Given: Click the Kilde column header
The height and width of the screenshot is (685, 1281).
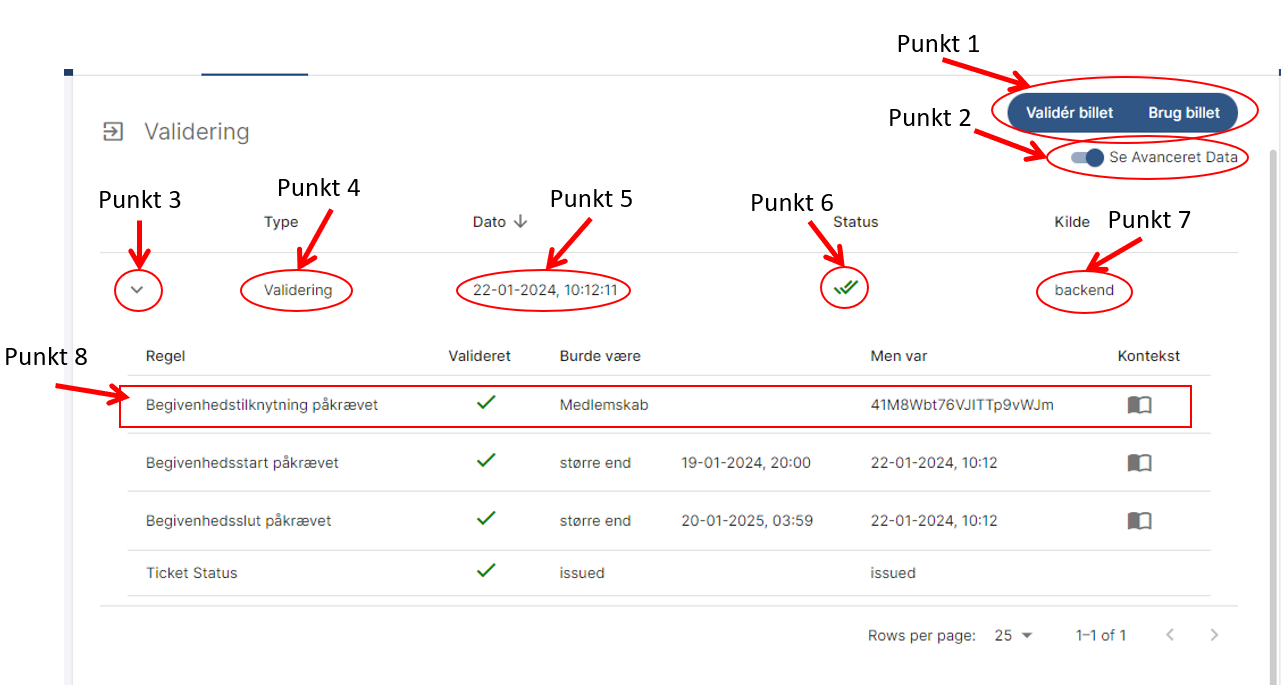Looking at the screenshot, I should click(1072, 222).
